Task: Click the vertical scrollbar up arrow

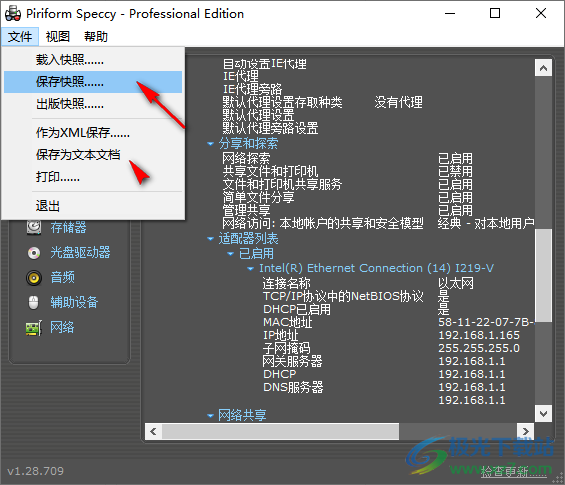Action: 543,68
